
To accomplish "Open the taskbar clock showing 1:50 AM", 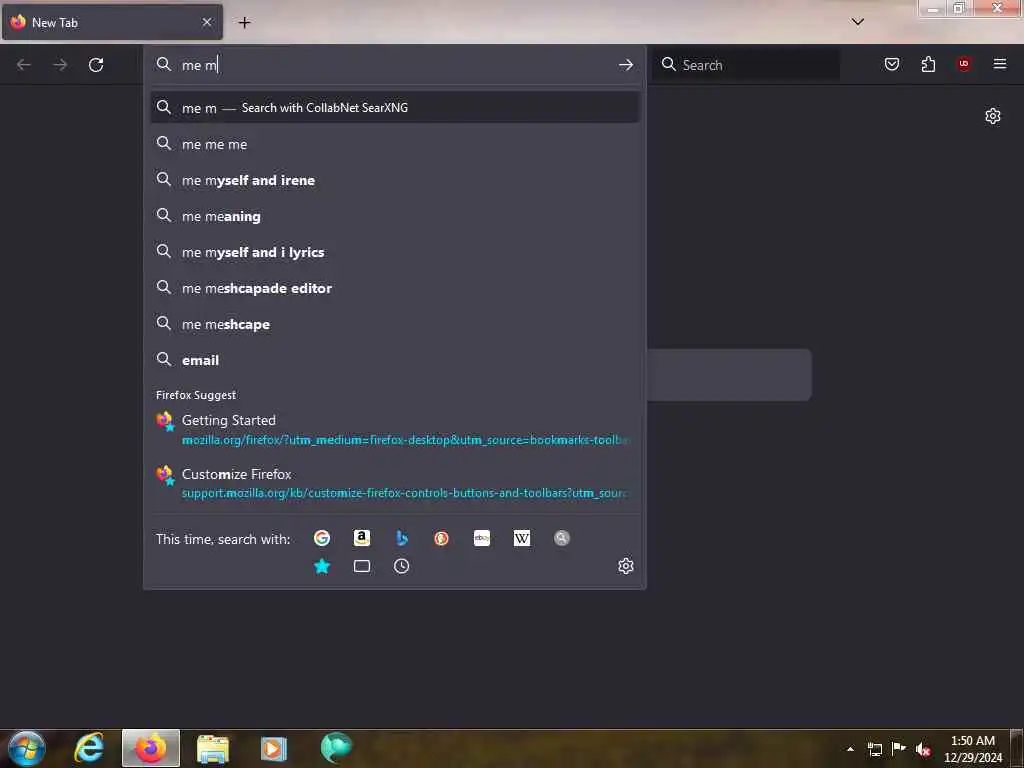I will tap(973, 749).
